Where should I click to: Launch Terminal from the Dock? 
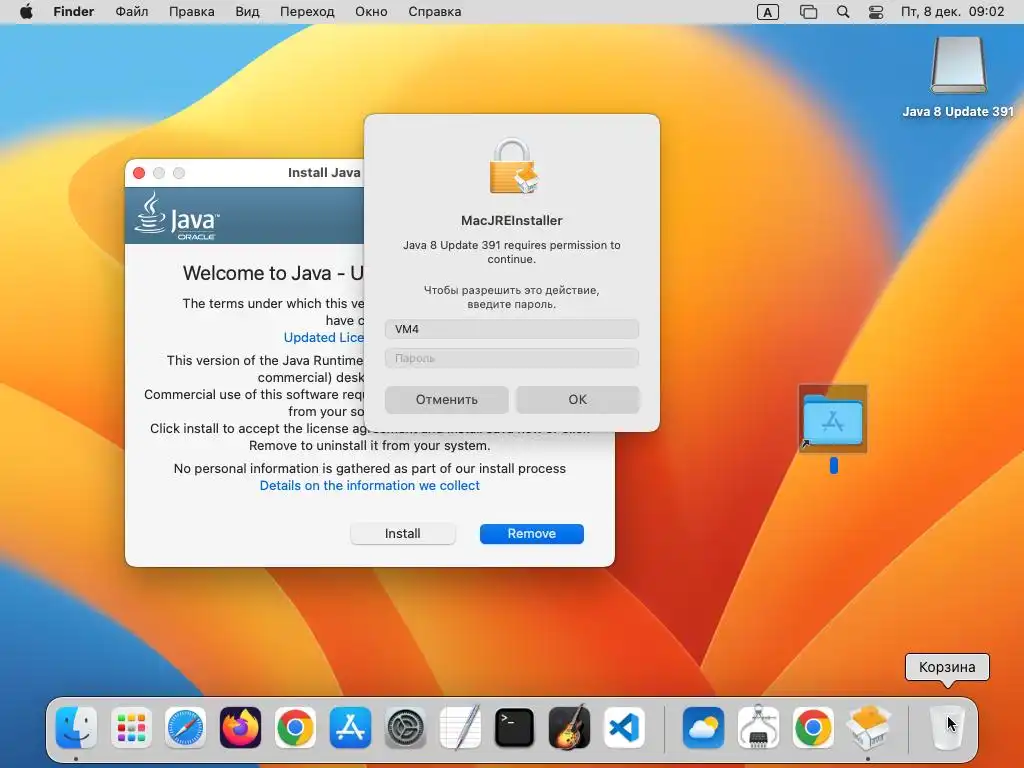tap(514, 727)
